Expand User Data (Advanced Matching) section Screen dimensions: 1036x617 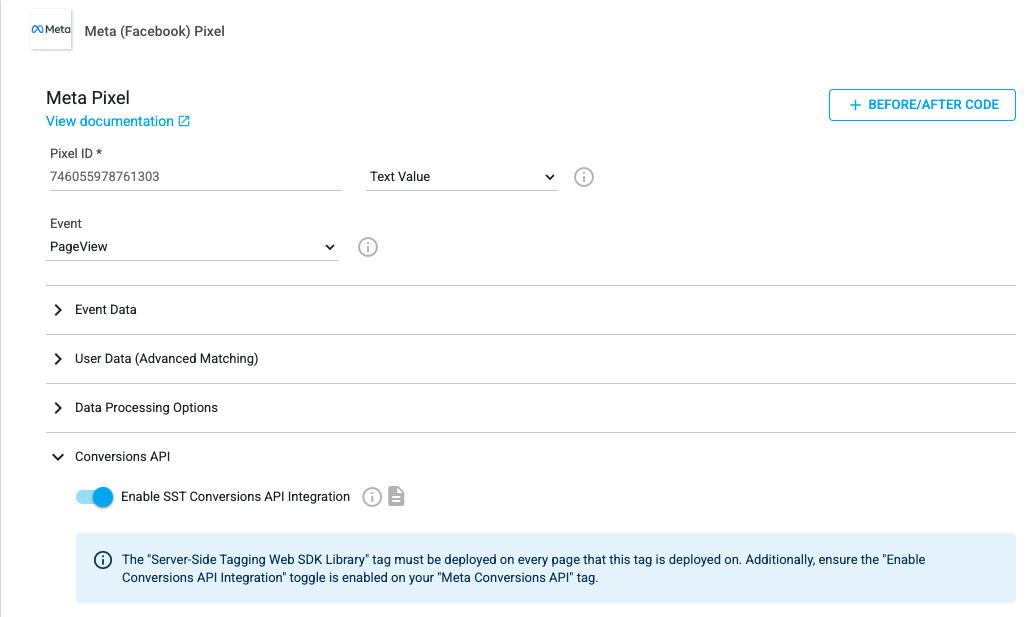pos(166,359)
